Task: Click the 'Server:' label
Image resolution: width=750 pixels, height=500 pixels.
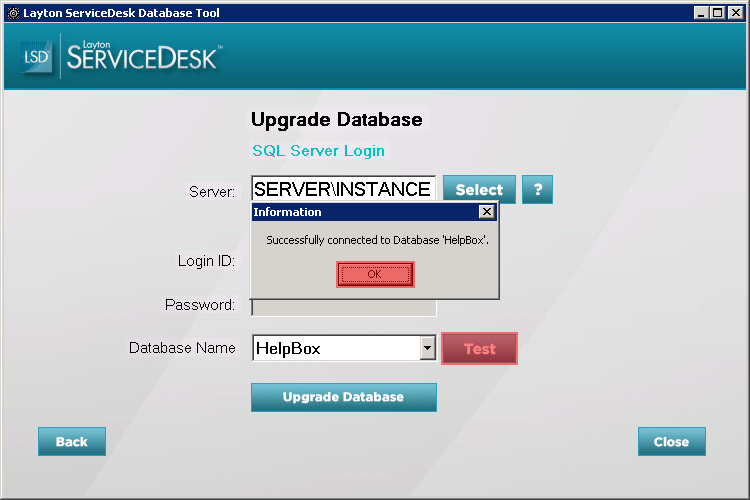Action: 212,192
